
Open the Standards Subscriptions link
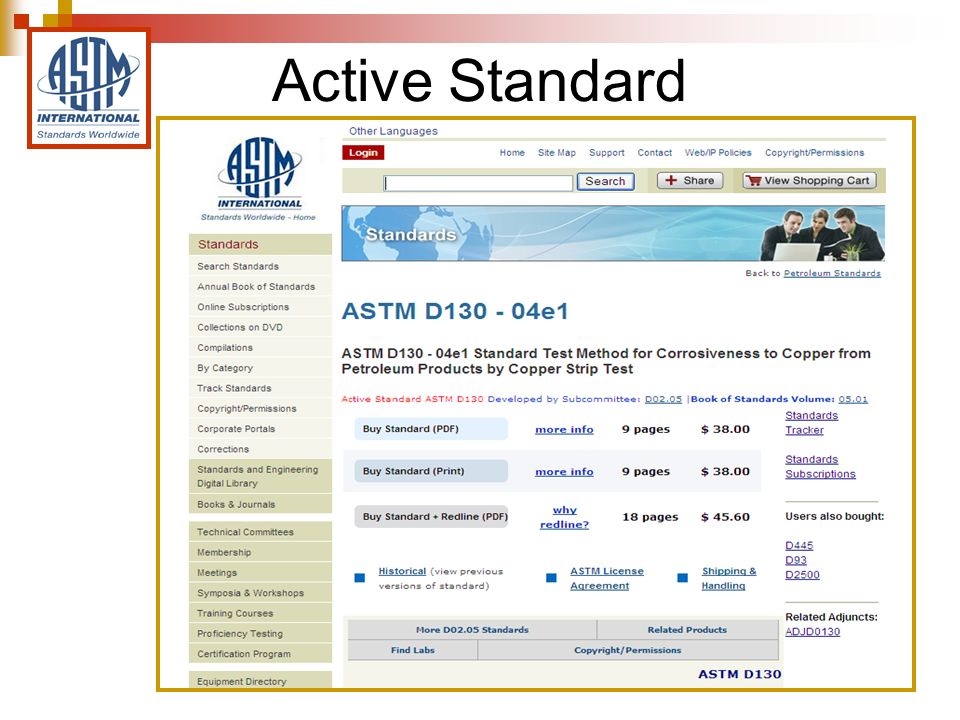[820, 467]
